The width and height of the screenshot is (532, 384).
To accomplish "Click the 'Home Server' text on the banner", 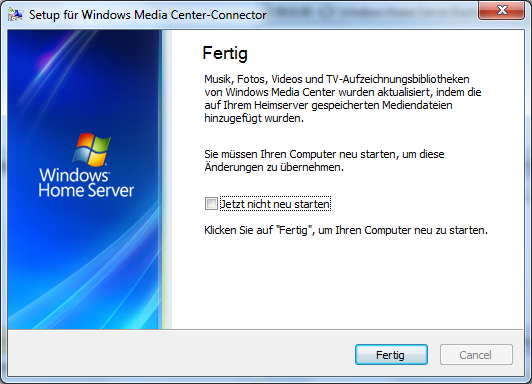I will point(86,190).
